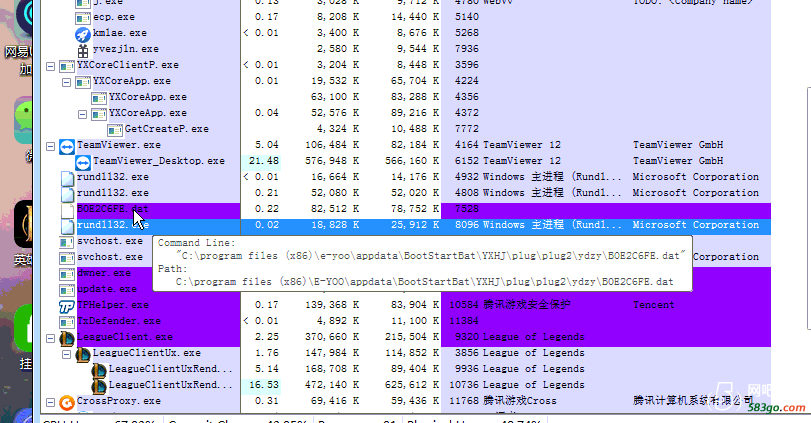Collapse the LeagueClientUx.exe subtree
Viewport: 811px width, 423px height.
coord(66,355)
